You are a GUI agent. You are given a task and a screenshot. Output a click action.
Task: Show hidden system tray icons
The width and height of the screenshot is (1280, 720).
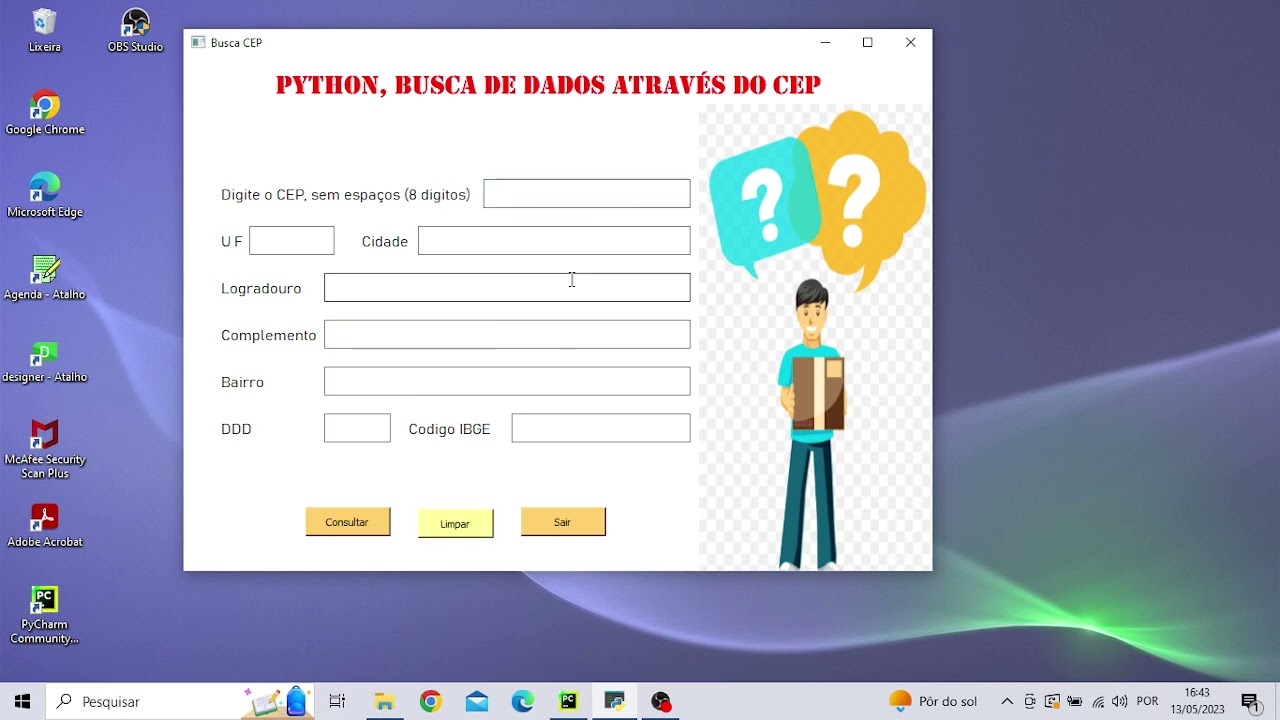coord(1007,701)
